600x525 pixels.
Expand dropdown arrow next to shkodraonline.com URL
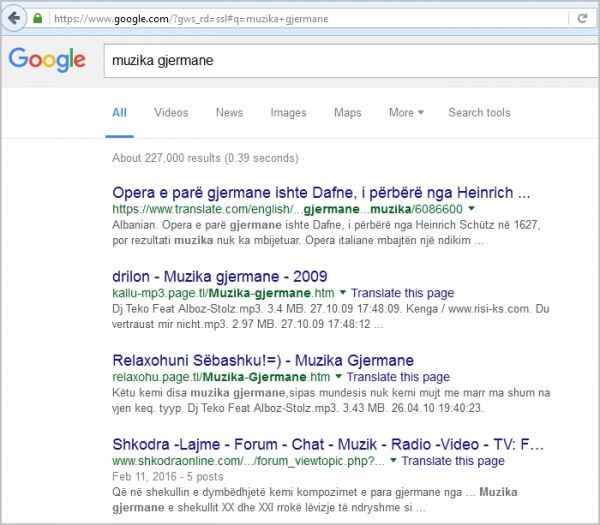click(x=393, y=460)
